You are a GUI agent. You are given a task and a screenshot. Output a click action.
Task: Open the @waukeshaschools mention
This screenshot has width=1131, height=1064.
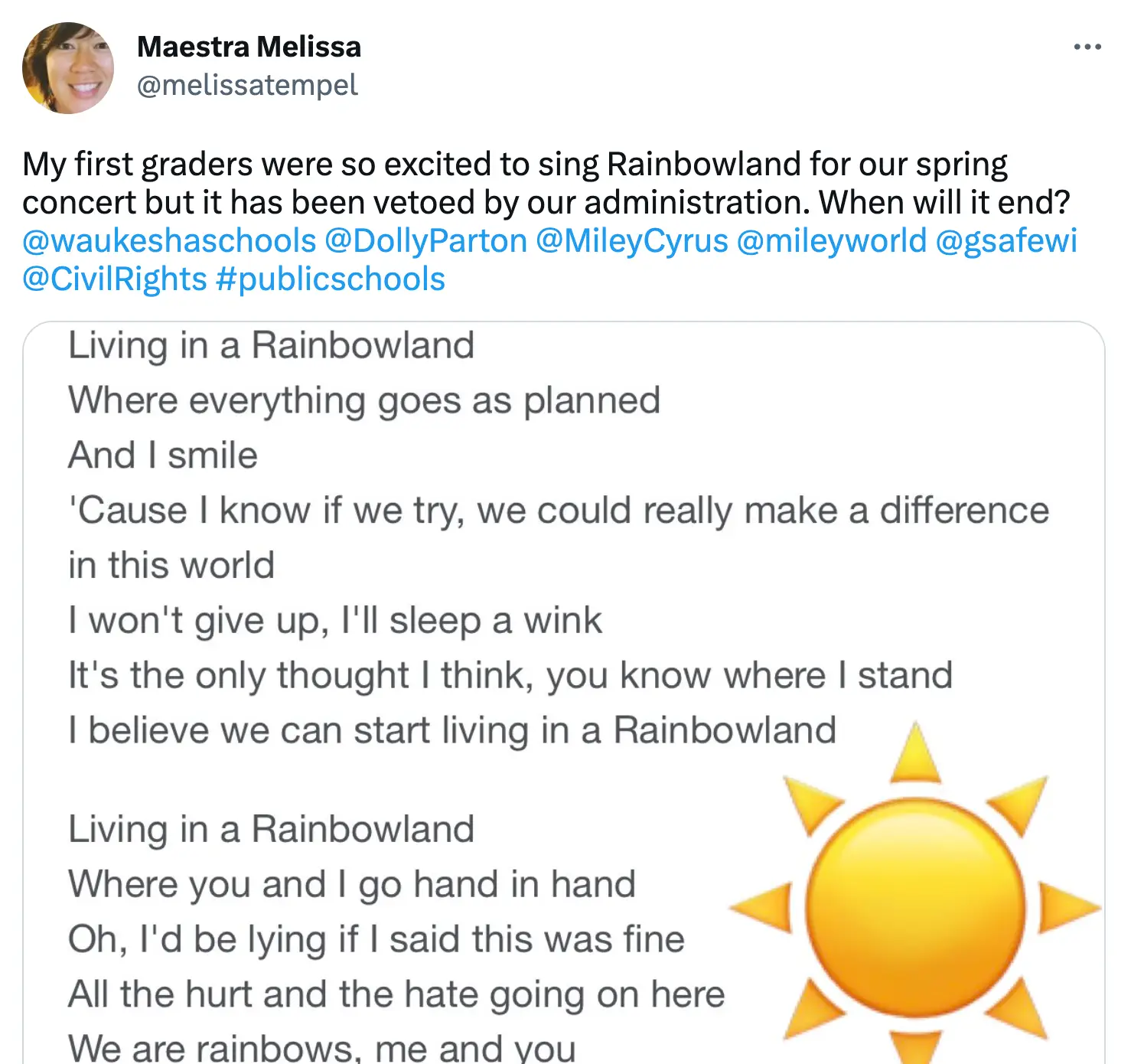pyautogui.click(x=169, y=241)
